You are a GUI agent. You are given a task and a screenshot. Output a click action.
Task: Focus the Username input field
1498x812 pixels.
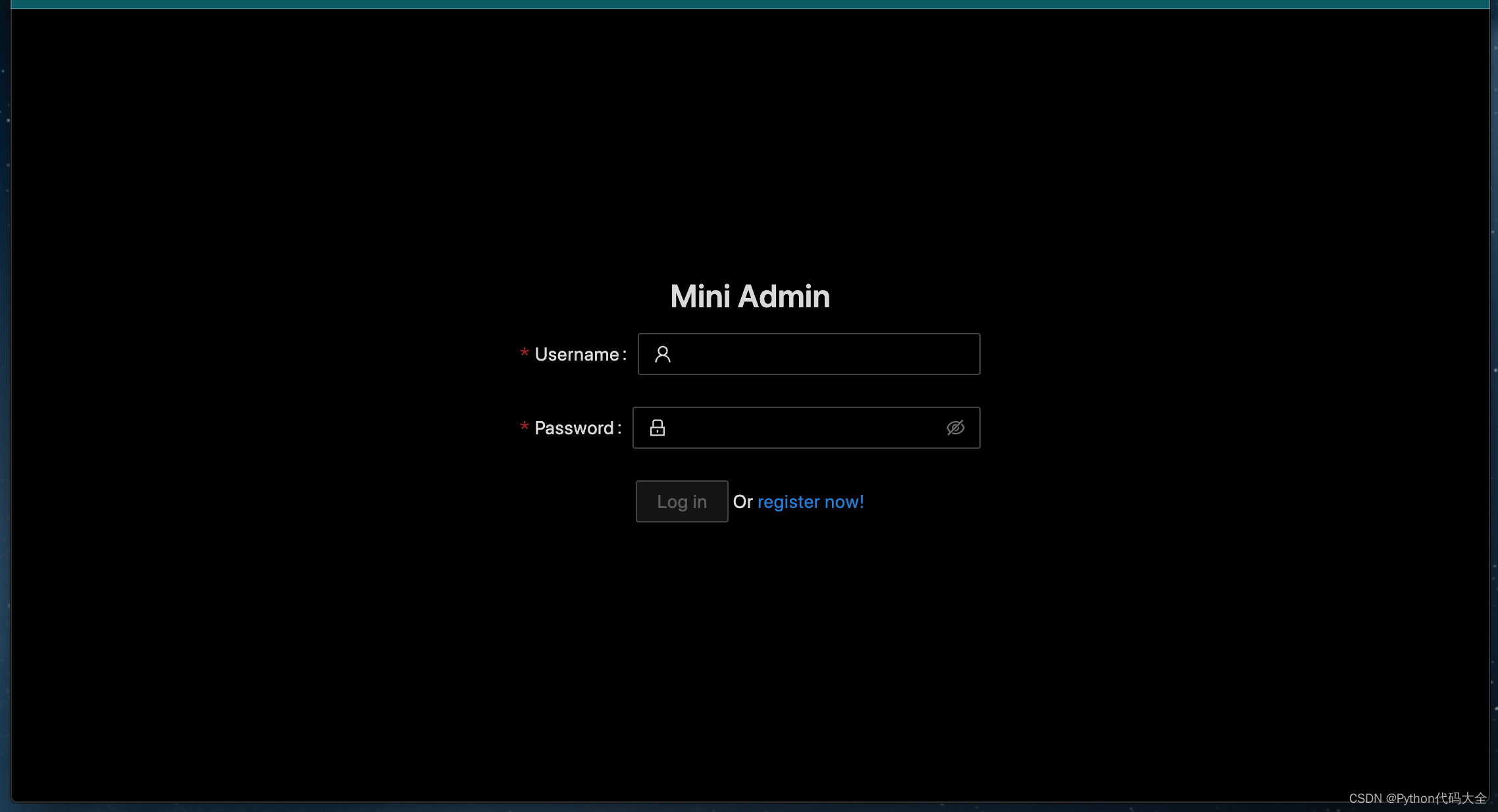pyautogui.click(x=809, y=354)
